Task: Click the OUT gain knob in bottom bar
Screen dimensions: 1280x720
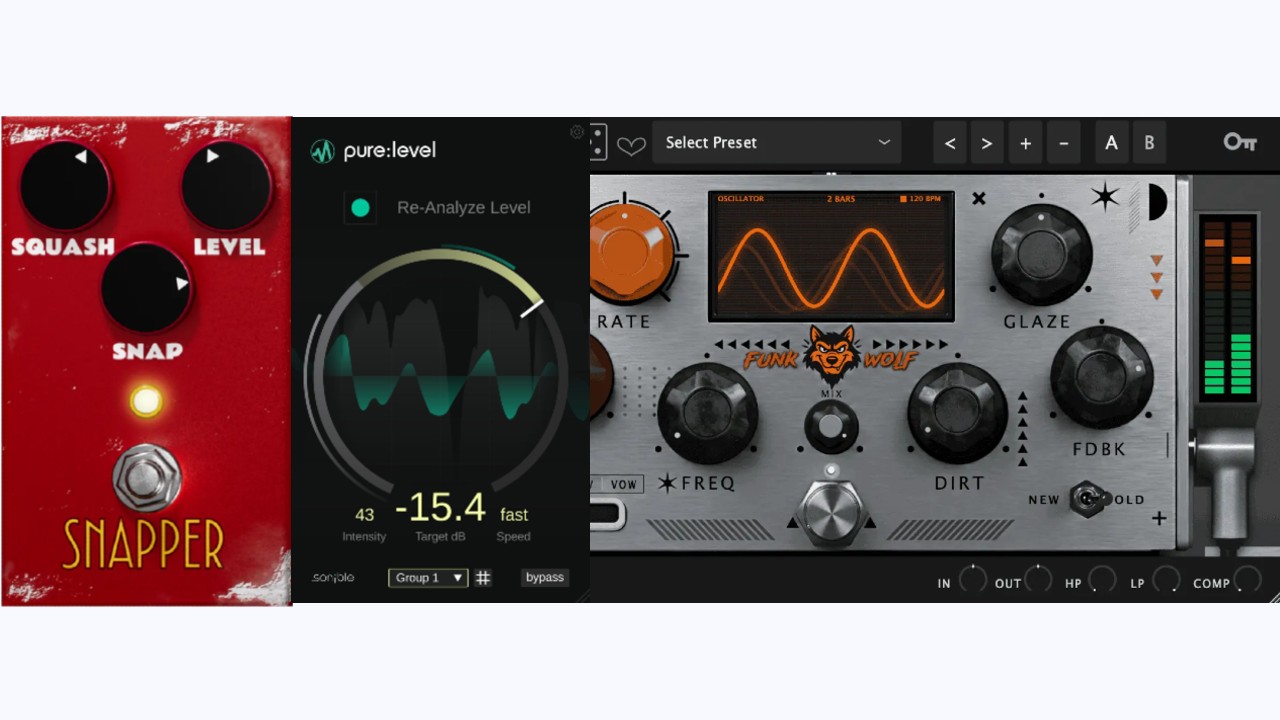Action: [x=1038, y=580]
